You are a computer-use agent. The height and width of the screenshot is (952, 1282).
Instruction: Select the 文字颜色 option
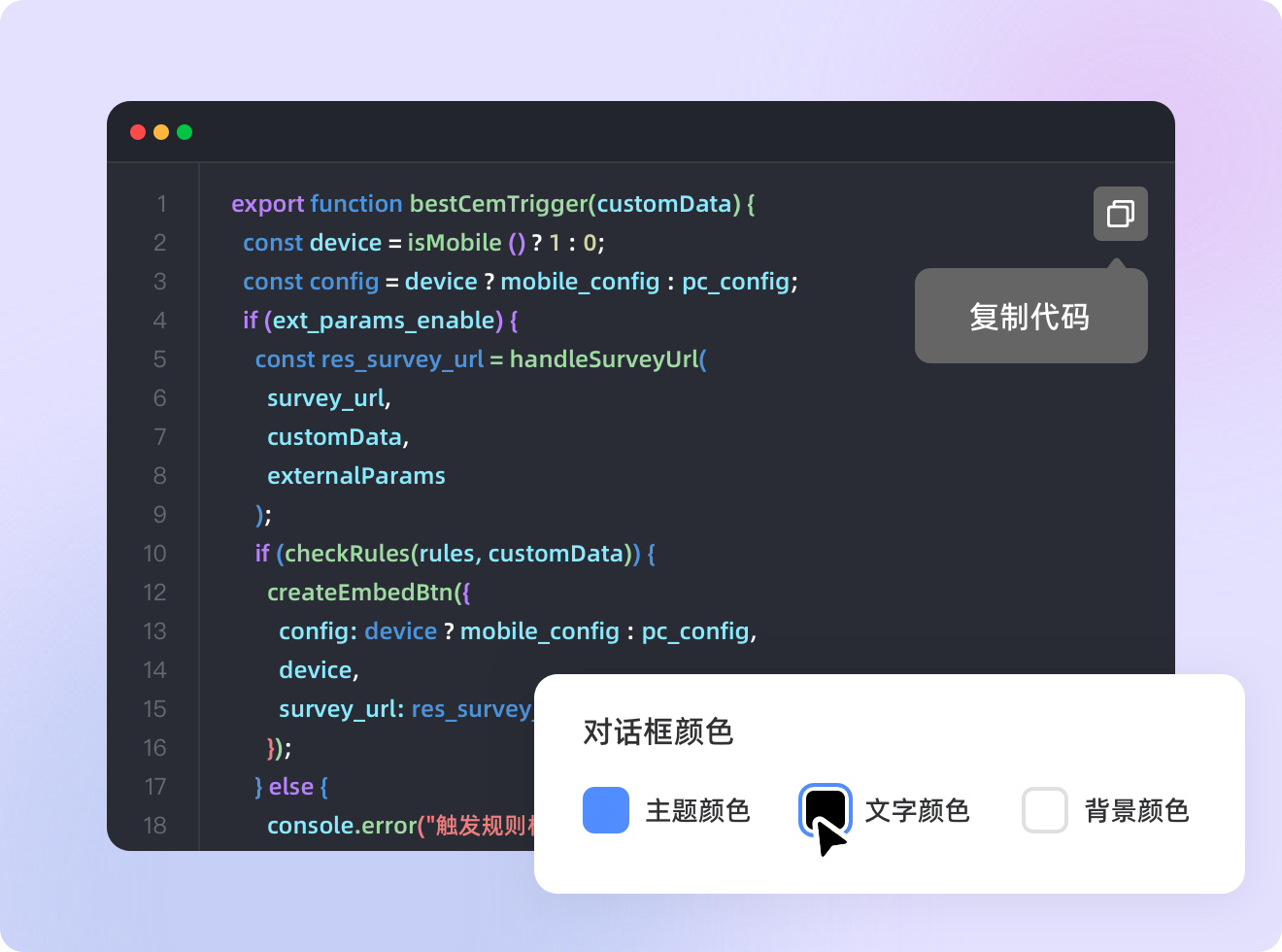tap(918, 810)
